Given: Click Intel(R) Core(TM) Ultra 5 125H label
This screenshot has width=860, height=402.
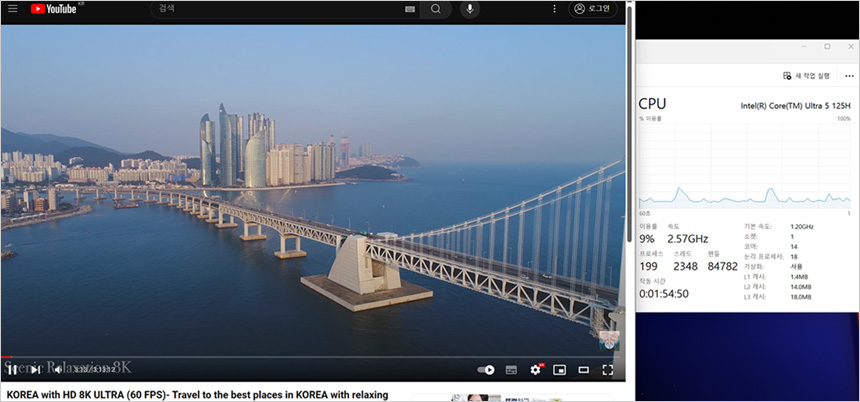Looking at the screenshot, I should (x=795, y=106).
